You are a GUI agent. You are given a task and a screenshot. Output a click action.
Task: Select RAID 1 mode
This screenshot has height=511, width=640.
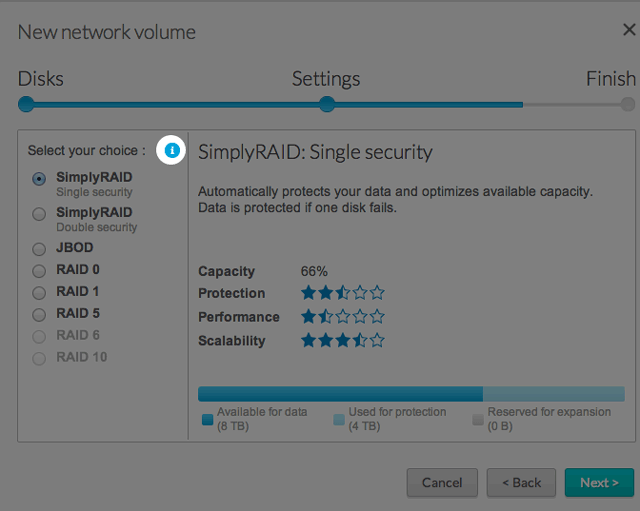39,292
